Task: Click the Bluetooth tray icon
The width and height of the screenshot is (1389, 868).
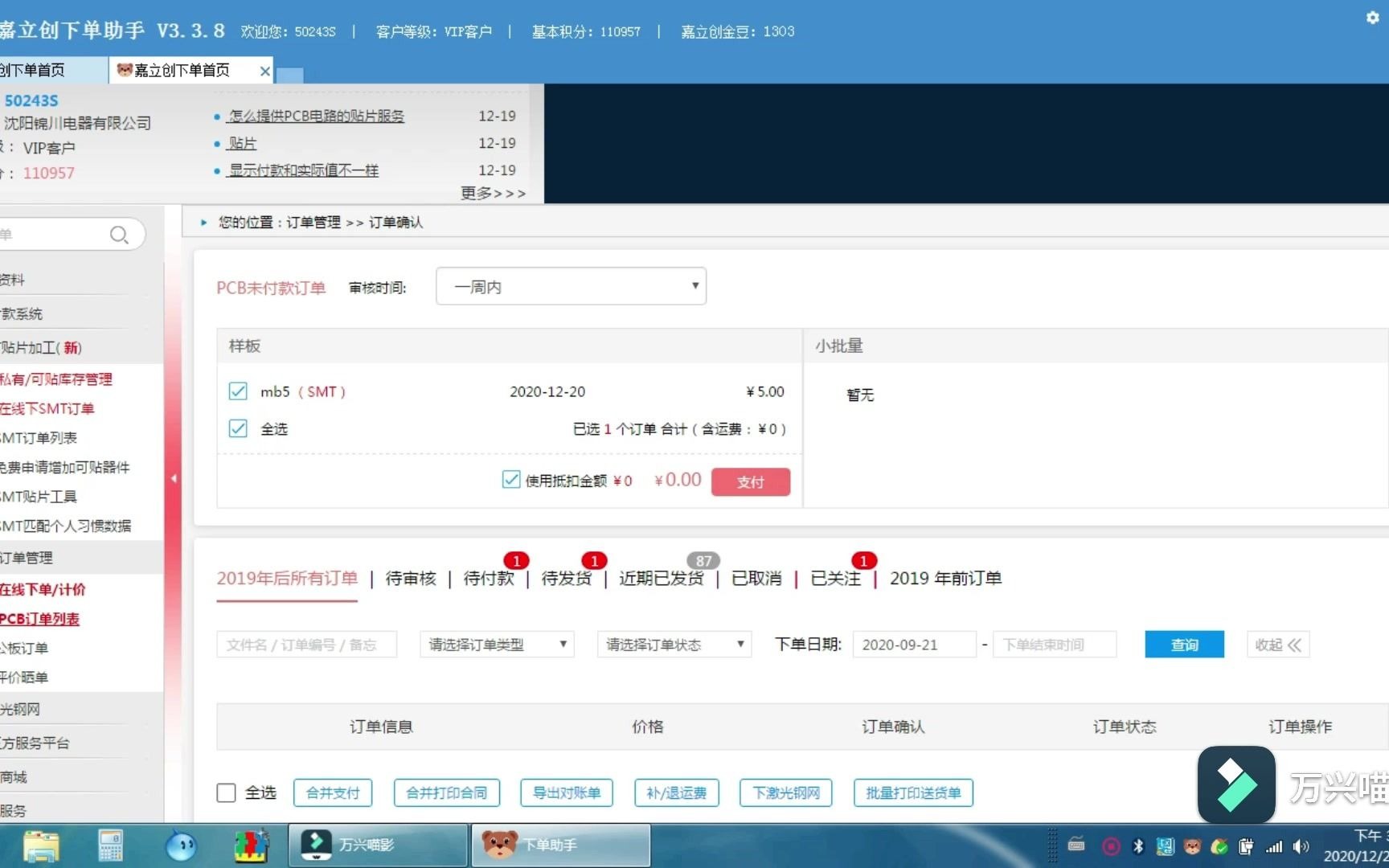Action: tap(1138, 845)
